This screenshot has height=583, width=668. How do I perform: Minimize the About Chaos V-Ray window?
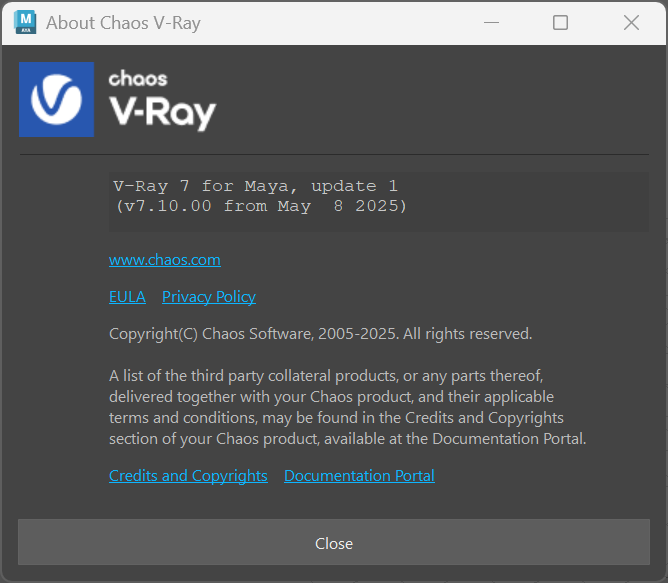pyautogui.click(x=490, y=22)
